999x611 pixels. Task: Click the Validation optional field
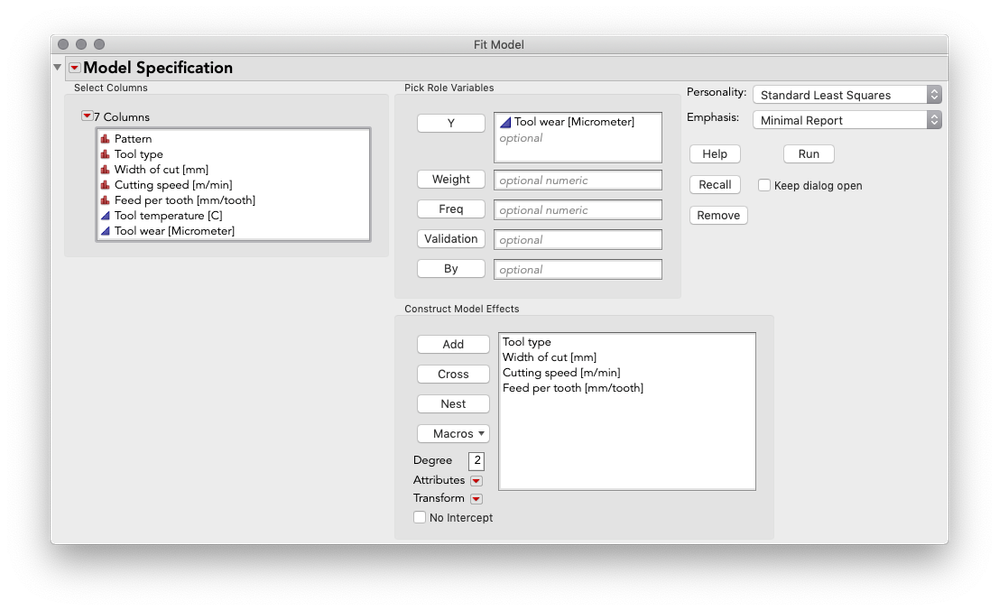point(578,240)
